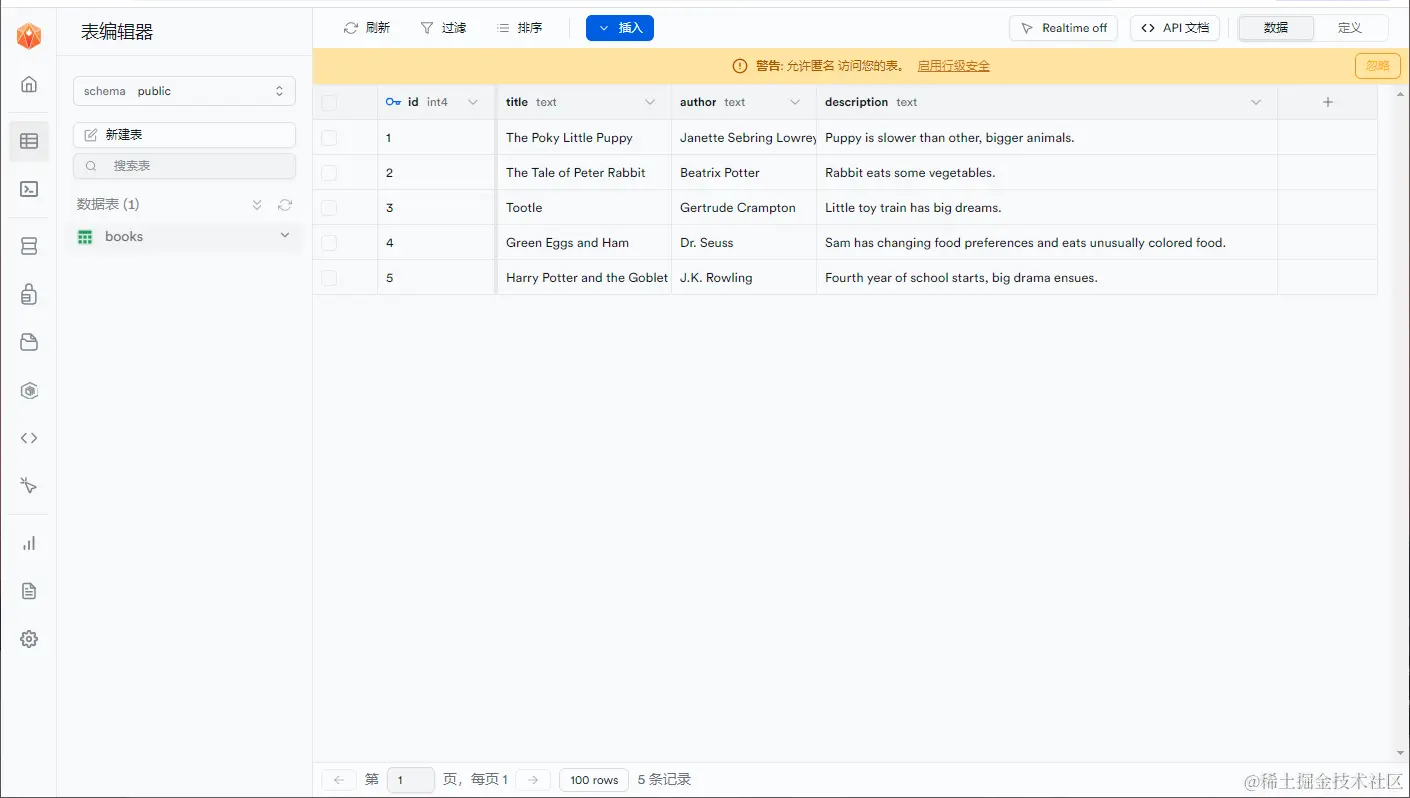
Task: Click cell The Poky Little Puppy
Action: (x=584, y=138)
